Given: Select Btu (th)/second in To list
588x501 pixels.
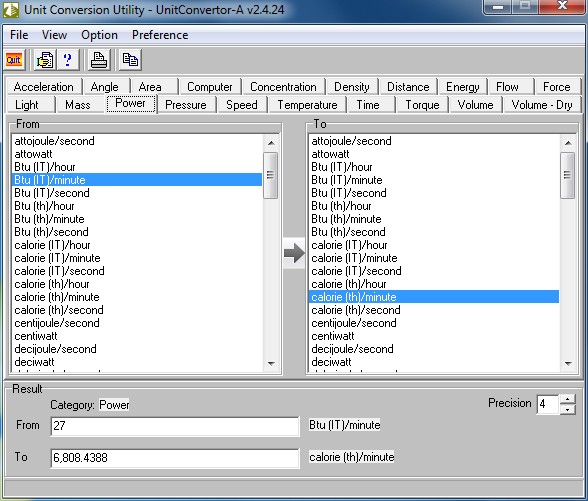Looking at the screenshot, I should click(434, 232).
